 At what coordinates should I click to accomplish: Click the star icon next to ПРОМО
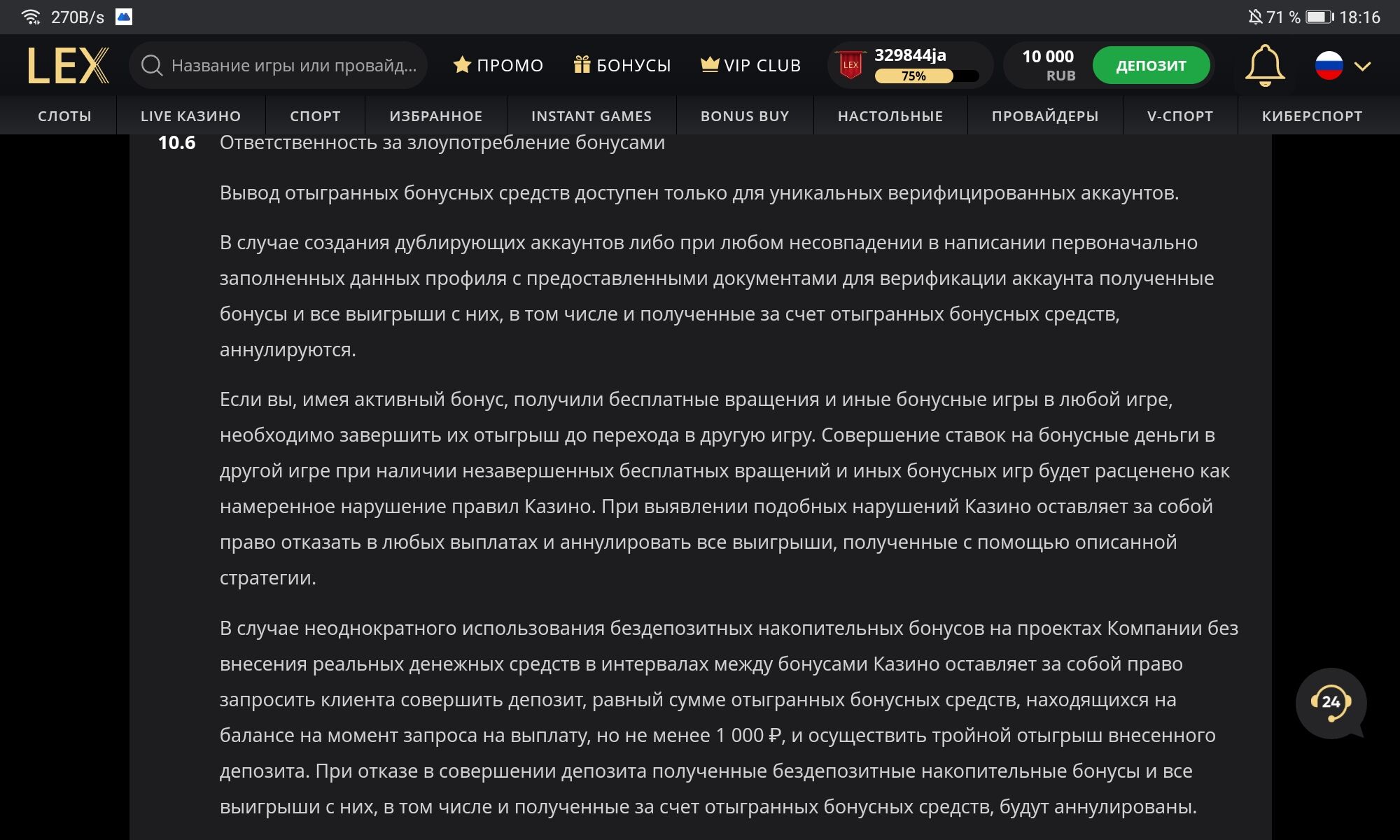coord(461,65)
